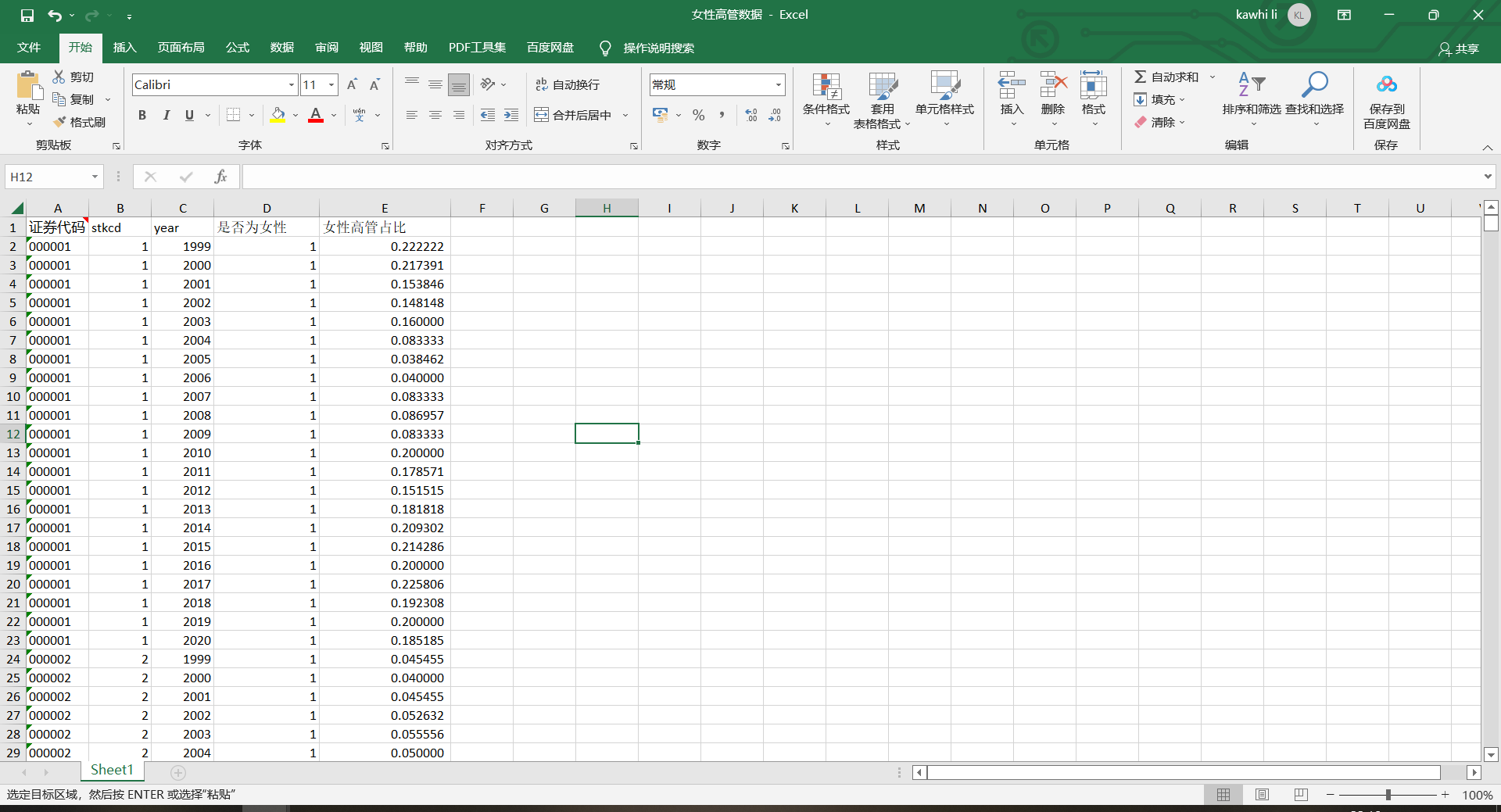Open the Calibri font name dropdown
Viewport: 1501px width, 812px height.
pyautogui.click(x=292, y=84)
